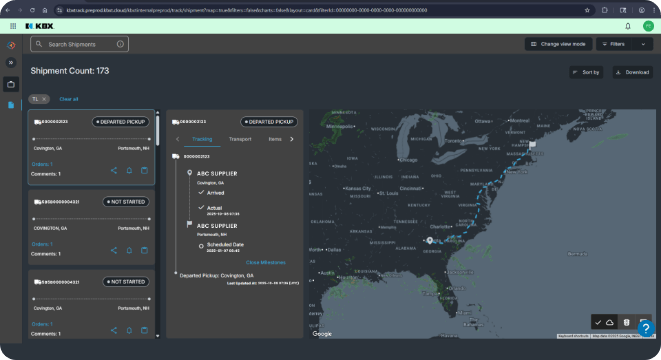
Task: Open Orders: 1 link on second card
Action: pos(42,244)
